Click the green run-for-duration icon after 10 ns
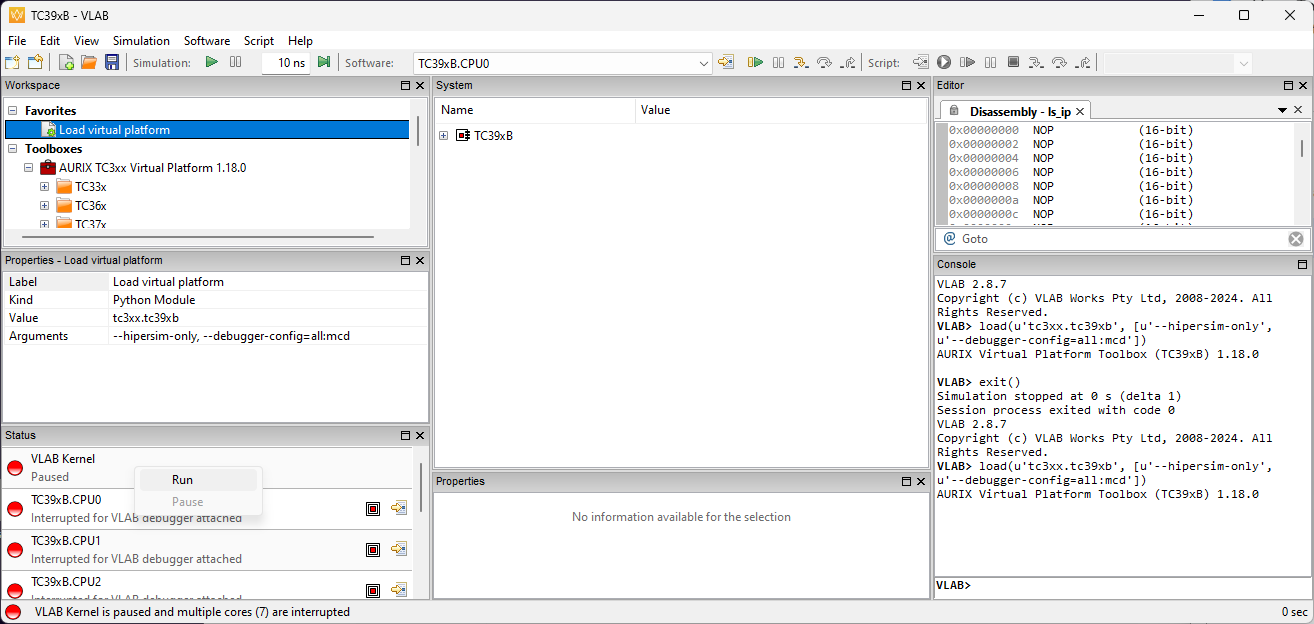This screenshot has height=624, width=1314. tap(324, 62)
